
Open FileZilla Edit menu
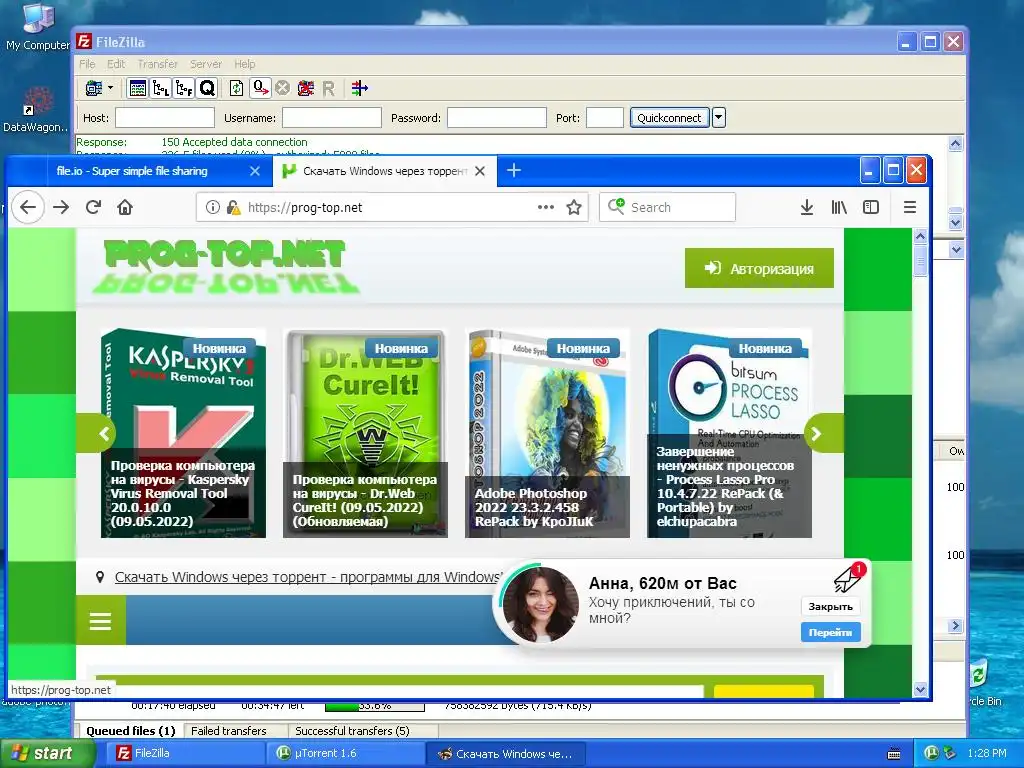(116, 64)
